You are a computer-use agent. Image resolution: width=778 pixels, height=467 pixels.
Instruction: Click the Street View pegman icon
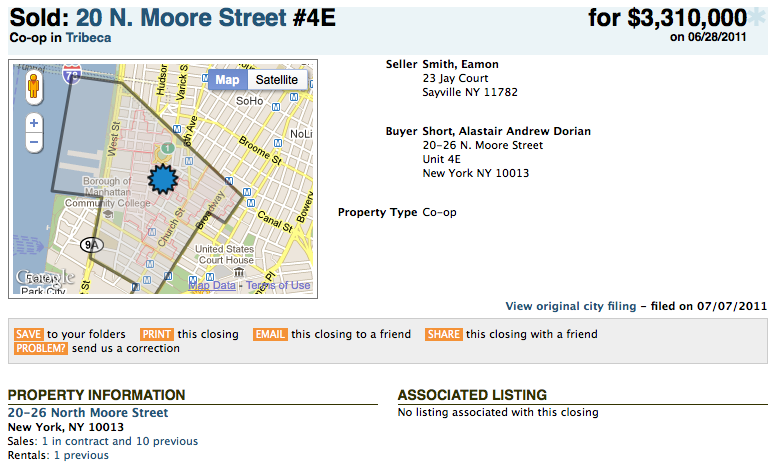[34, 86]
